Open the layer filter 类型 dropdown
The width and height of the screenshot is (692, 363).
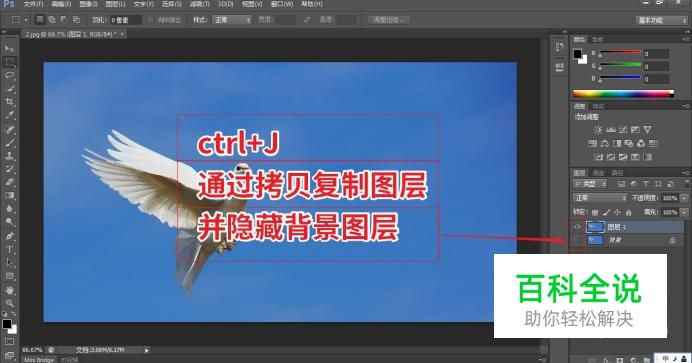pyautogui.click(x=590, y=184)
